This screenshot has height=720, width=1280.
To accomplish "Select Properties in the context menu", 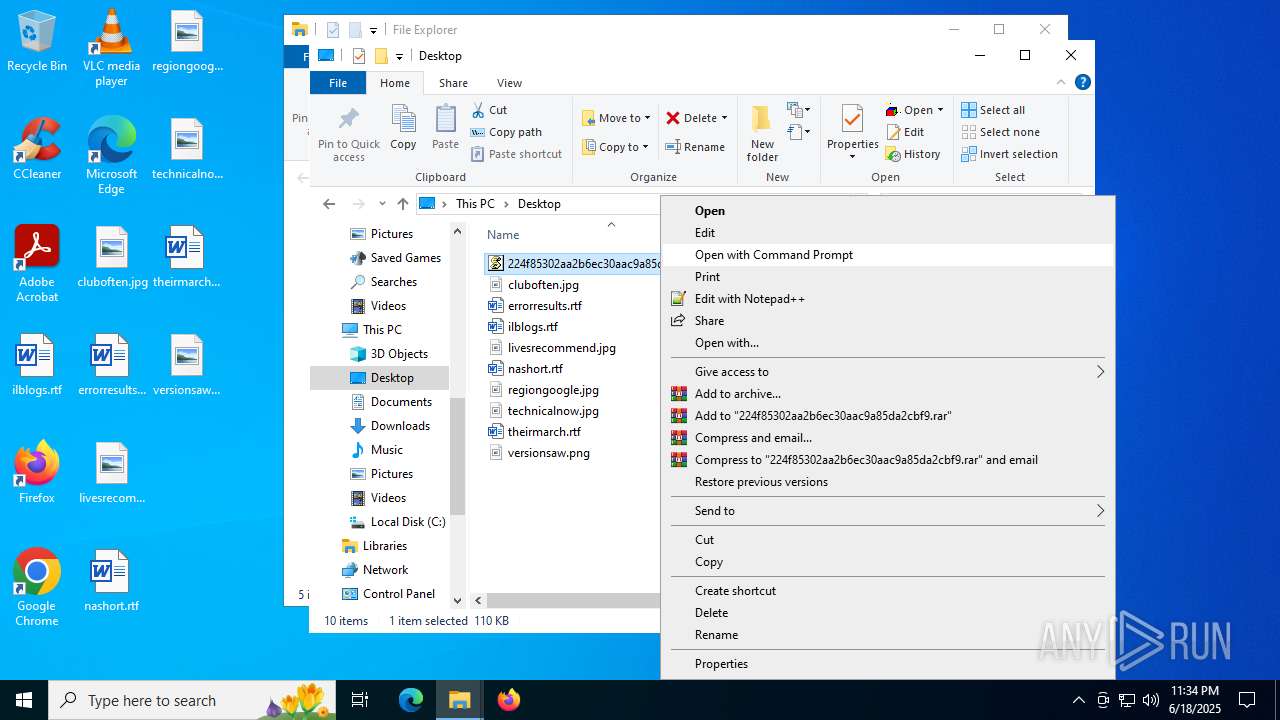I will pyautogui.click(x=888, y=664).
